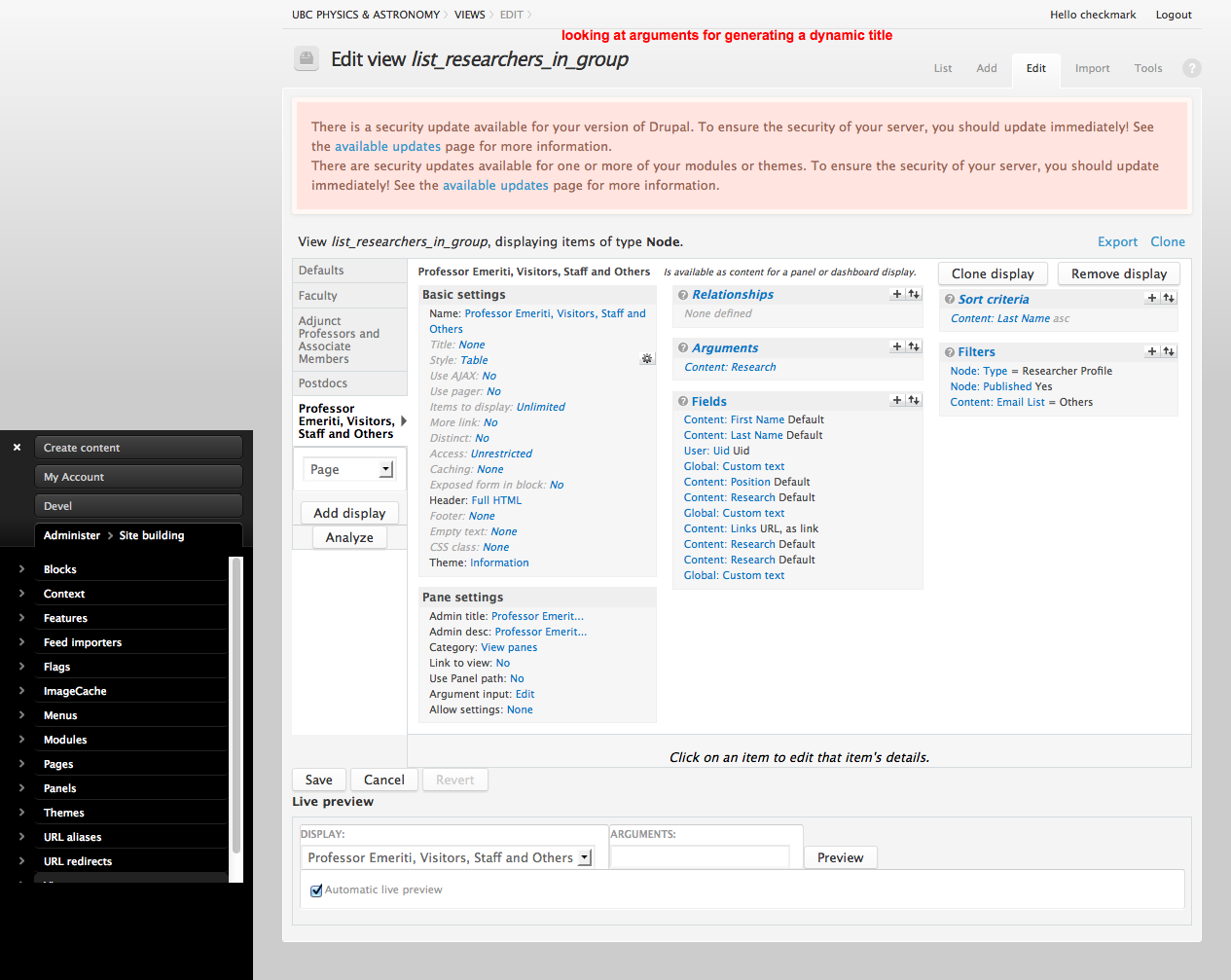Open the Page display type dropdown
The height and width of the screenshot is (980, 1231).
[x=386, y=470]
